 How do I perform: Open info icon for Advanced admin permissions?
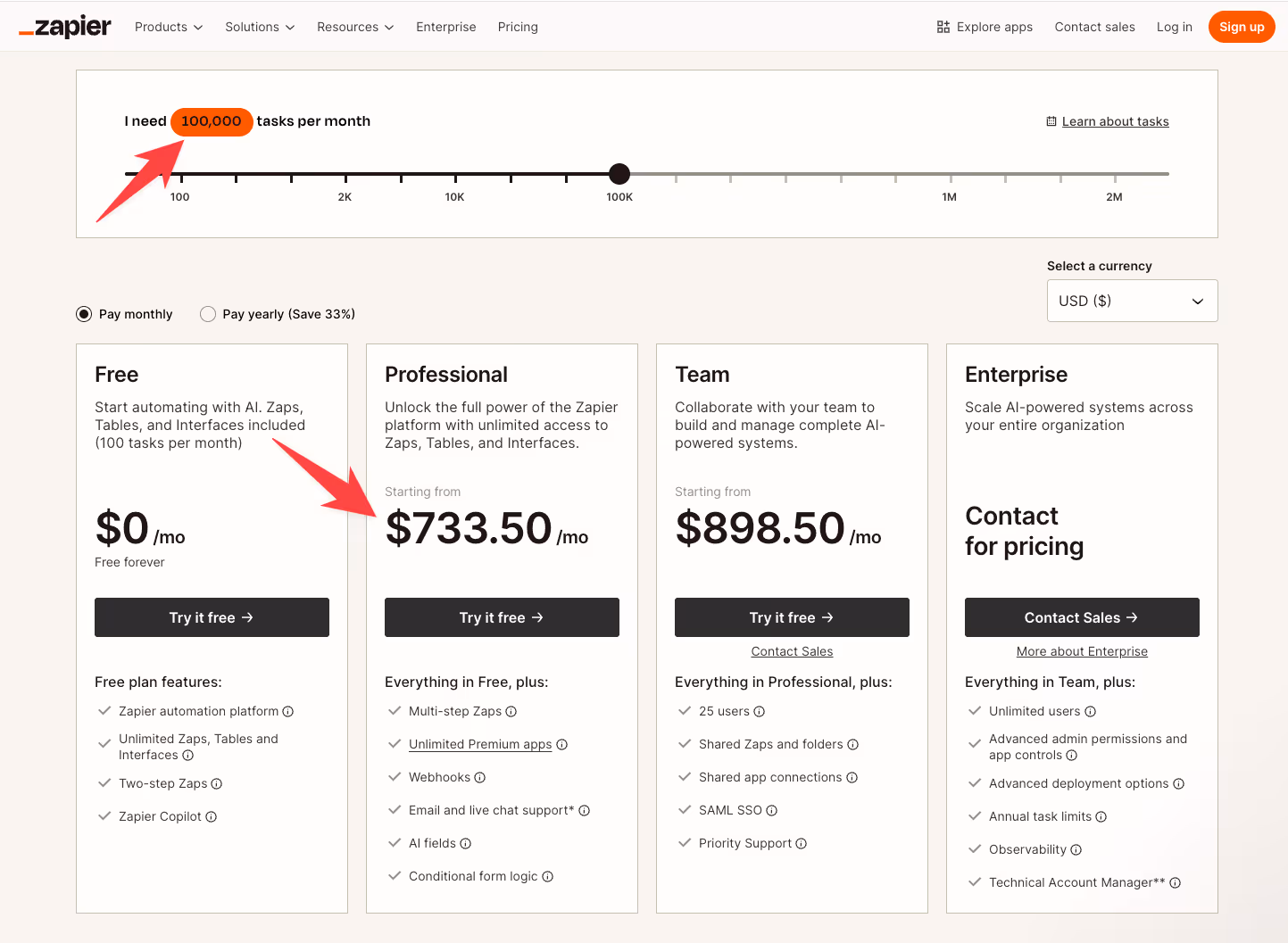1072,755
